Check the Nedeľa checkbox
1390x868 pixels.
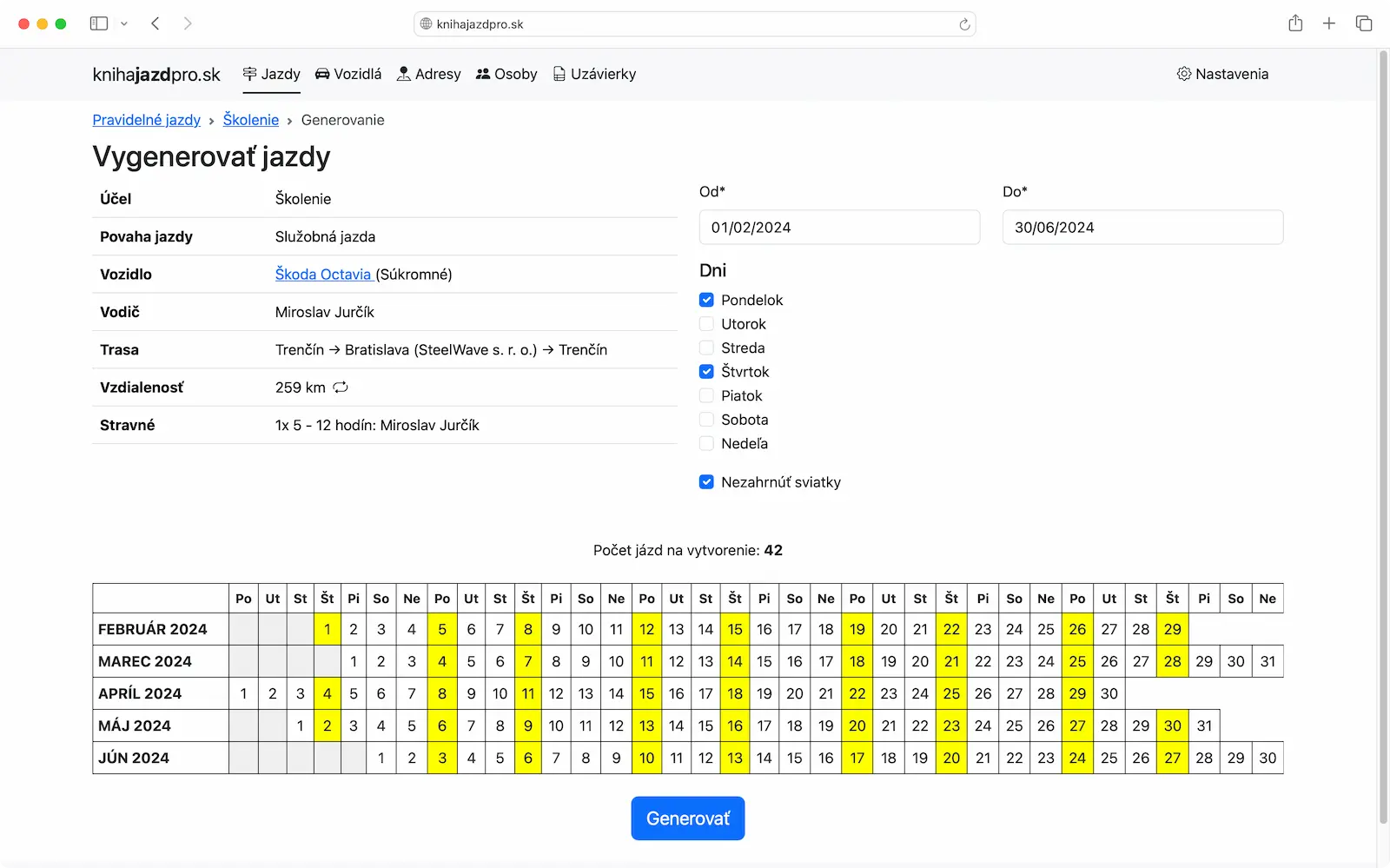[706, 443]
